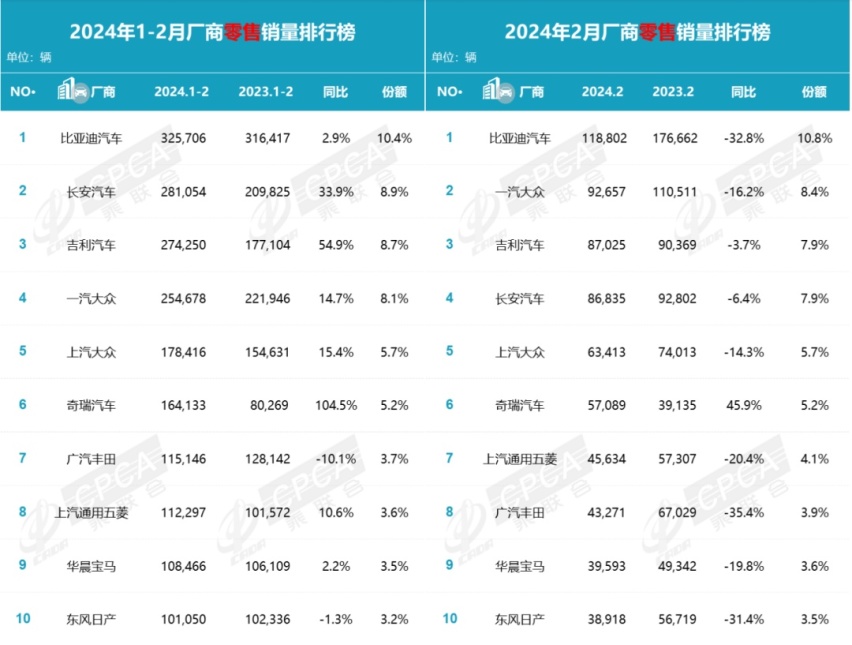The image size is (852, 645).
Task: Select value 176,662
Action: [x=675, y=138]
